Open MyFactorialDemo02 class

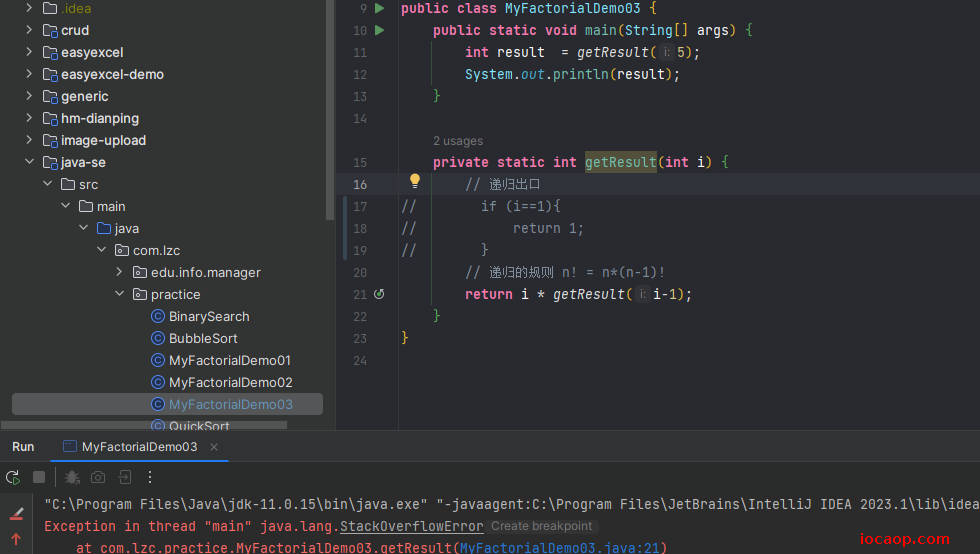coord(230,382)
